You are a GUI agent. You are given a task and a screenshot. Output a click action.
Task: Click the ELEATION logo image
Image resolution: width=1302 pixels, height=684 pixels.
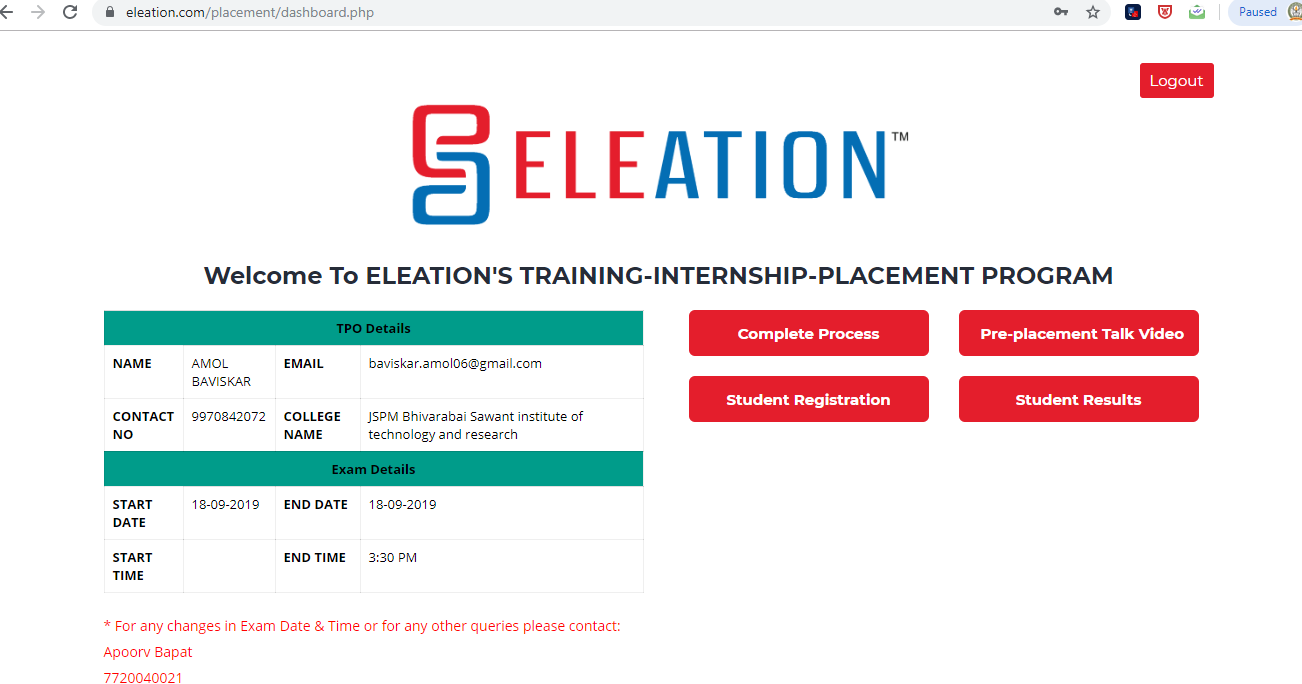click(660, 164)
